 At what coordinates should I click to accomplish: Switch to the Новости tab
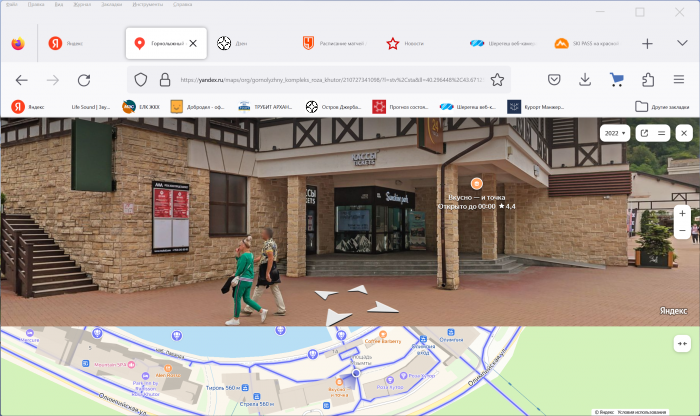pyautogui.click(x=421, y=43)
